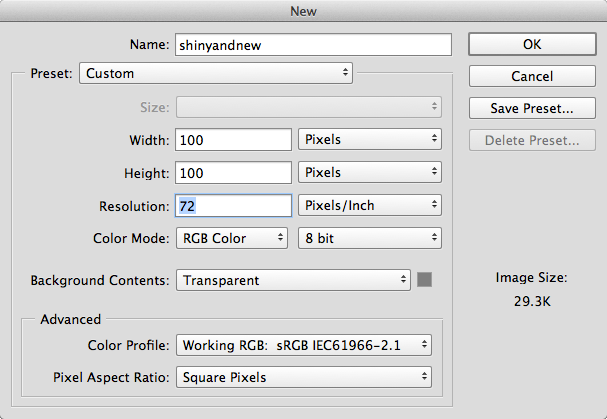Open the Width units dropdown
Viewport: 607px width, 419px height.
coord(370,139)
